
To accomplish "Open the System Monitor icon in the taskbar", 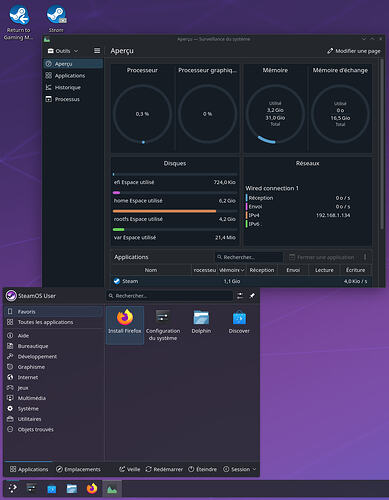I will (112, 489).
